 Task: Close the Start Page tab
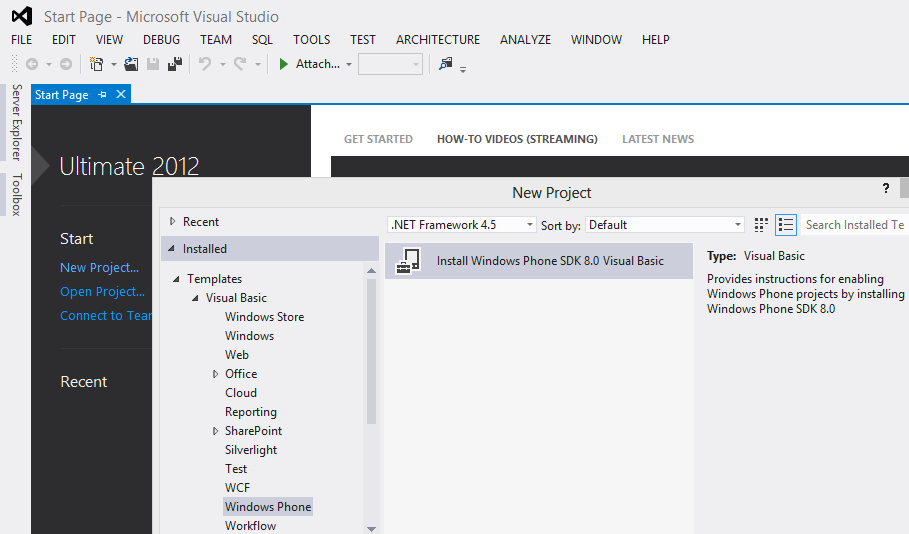121,94
